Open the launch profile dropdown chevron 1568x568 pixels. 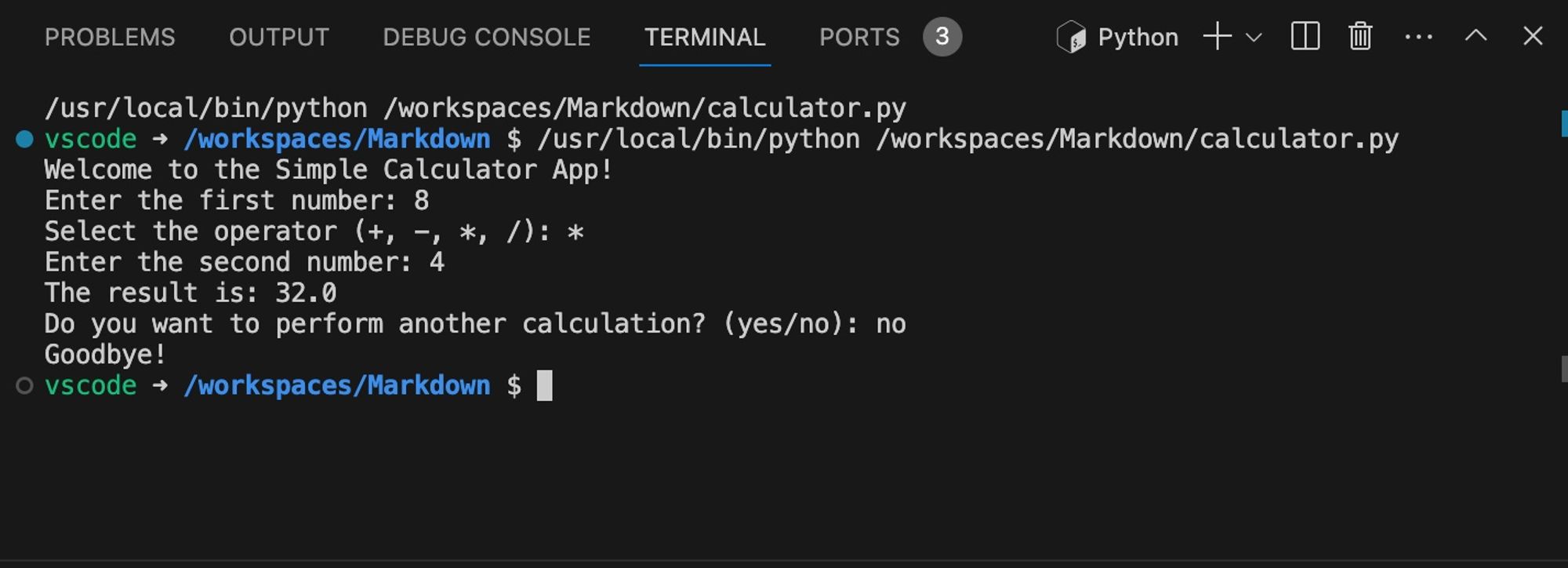coord(1253,36)
